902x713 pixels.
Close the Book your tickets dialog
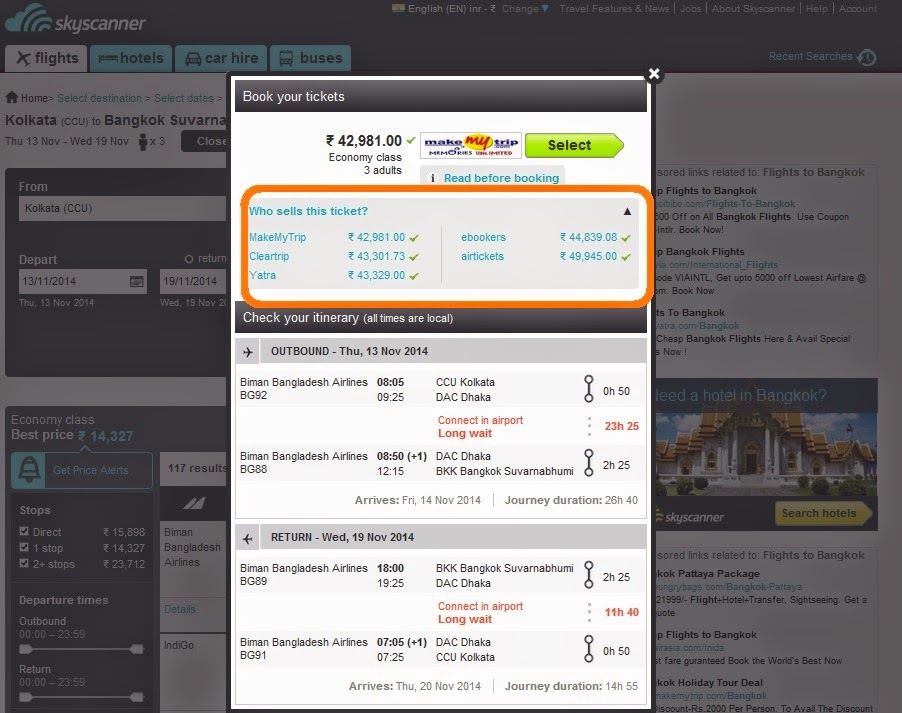(653, 74)
